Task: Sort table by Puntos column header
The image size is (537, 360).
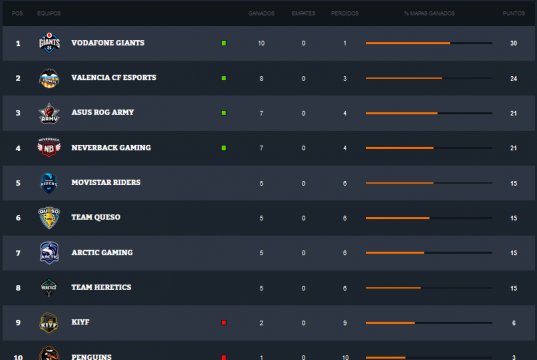Action: (x=514, y=13)
